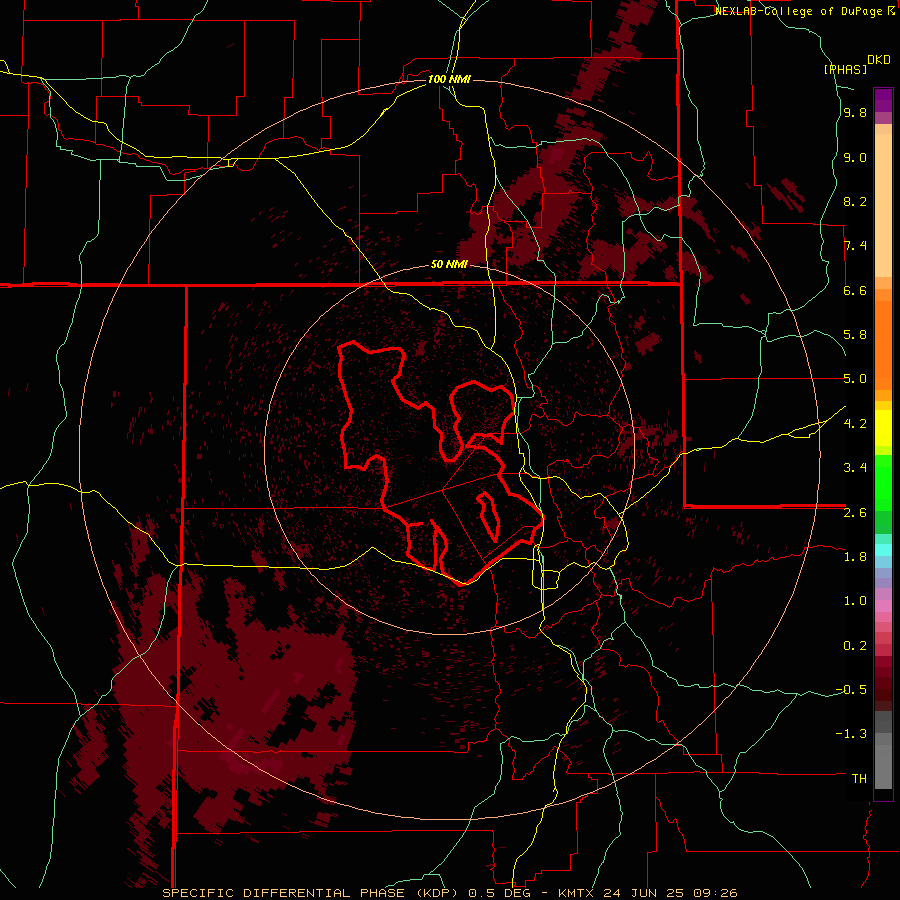
Task: Click the "100 NMI" range ring label
Action: (449, 79)
